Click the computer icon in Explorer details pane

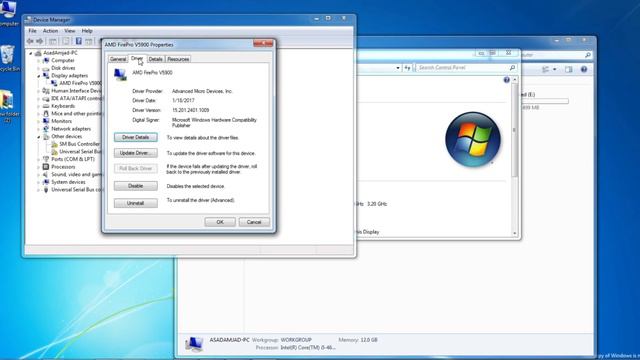coord(193,344)
